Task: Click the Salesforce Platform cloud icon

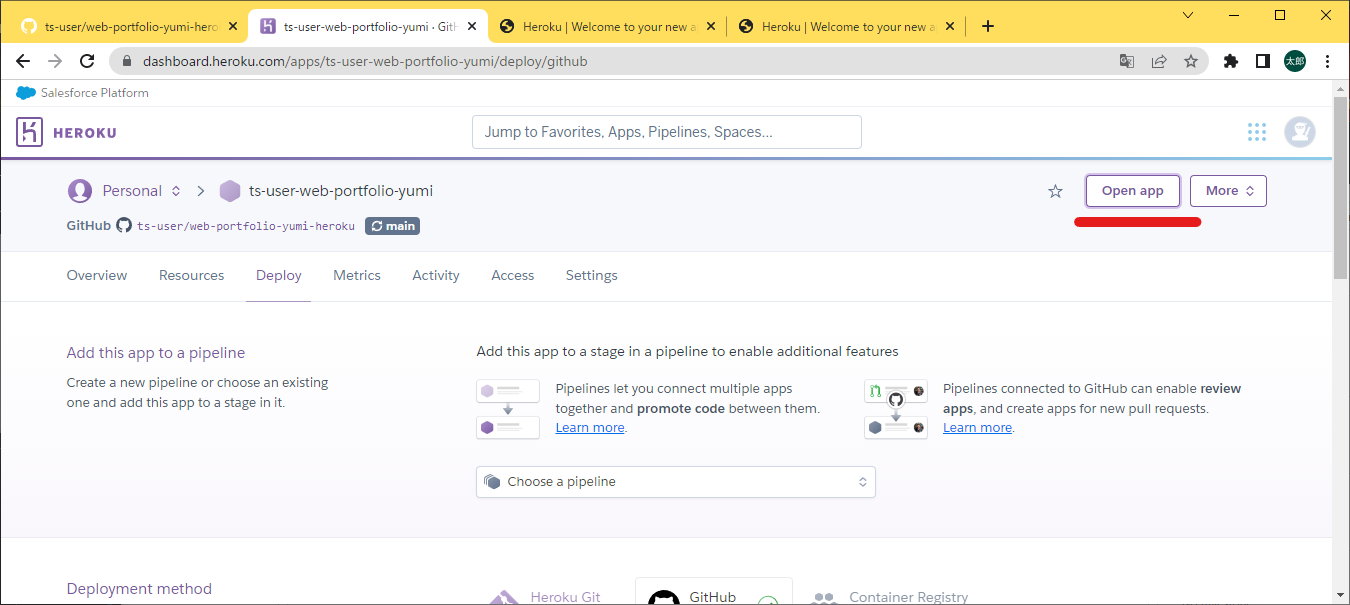Action: 26,93
